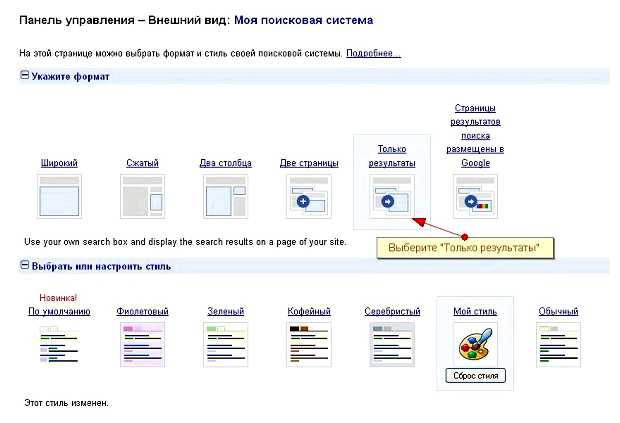Choose the Сжатый layout thumbnail
Image resolution: width=620 pixels, height=423 pixels.
point(142,194)
